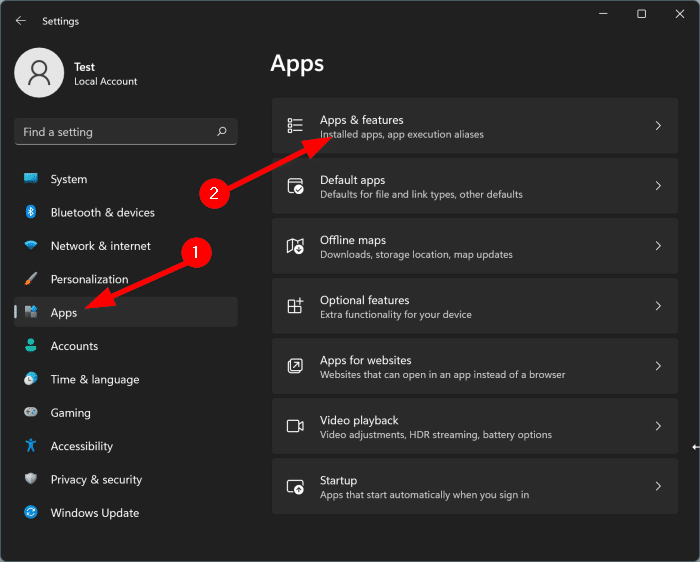
Task: Open the System settings category
Action: pyautogui.click(x=69, y=180)
